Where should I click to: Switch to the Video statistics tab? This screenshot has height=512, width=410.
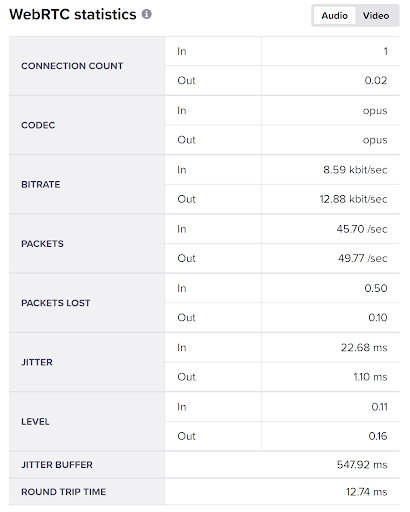click(x=376, y=16)
